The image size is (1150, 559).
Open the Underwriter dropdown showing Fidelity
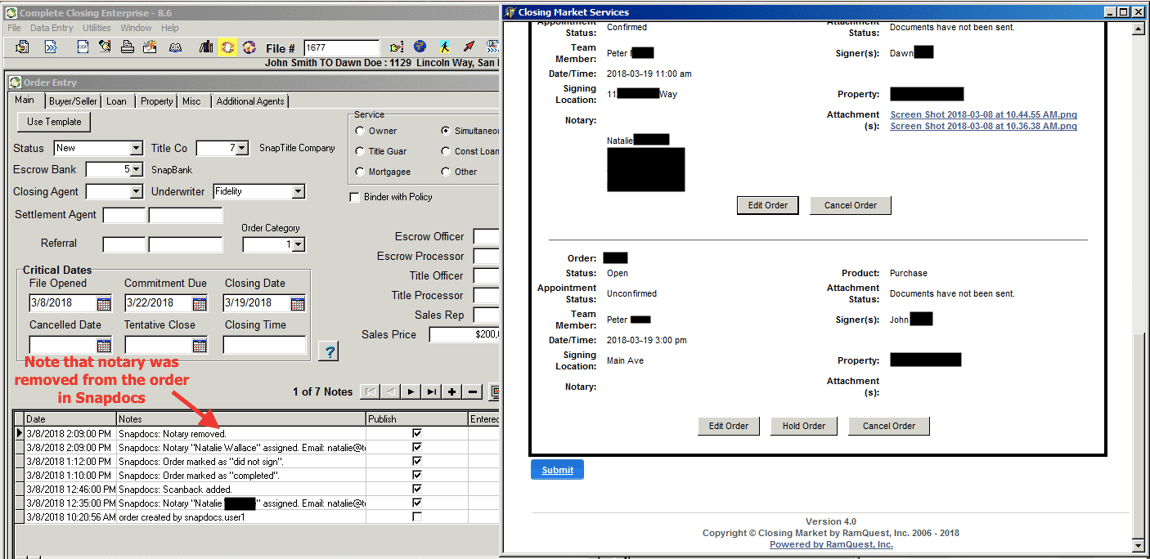[x=297, y=191]
